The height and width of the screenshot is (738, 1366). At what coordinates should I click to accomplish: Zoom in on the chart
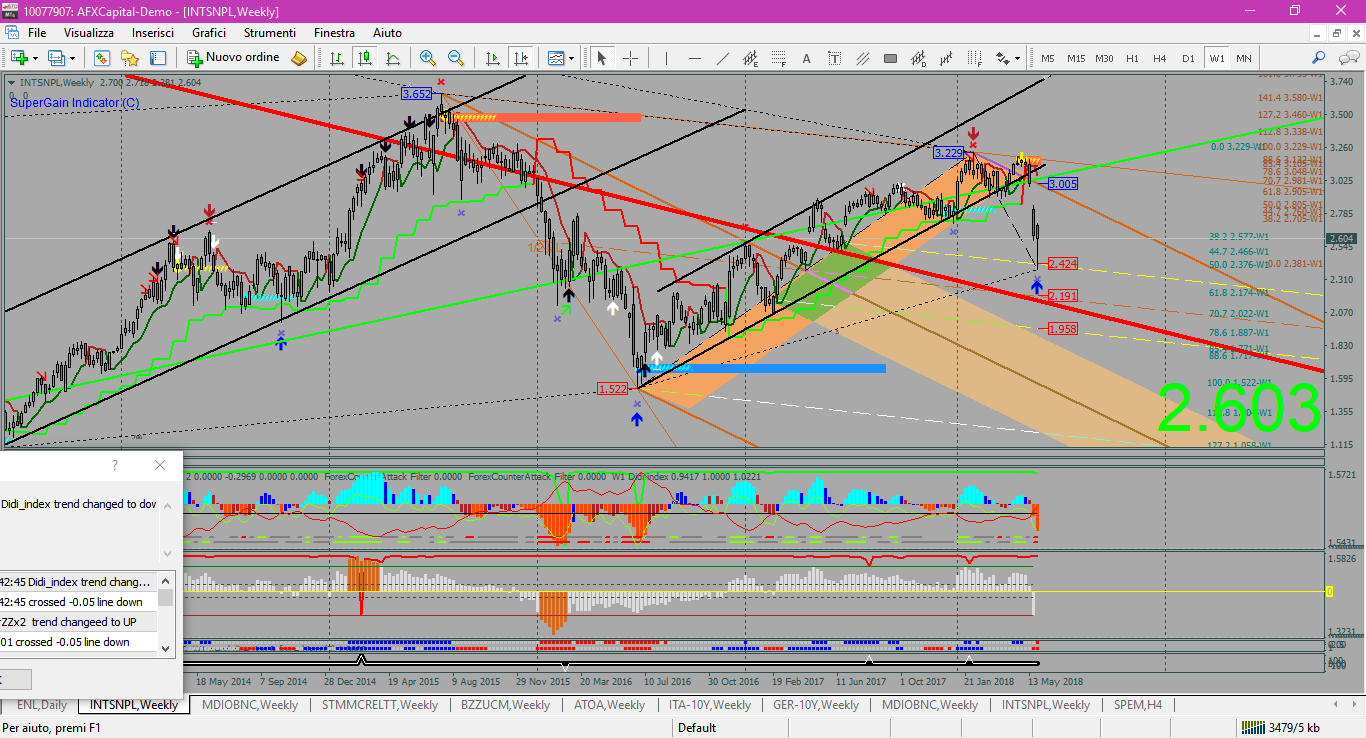[x=428, y=58]
